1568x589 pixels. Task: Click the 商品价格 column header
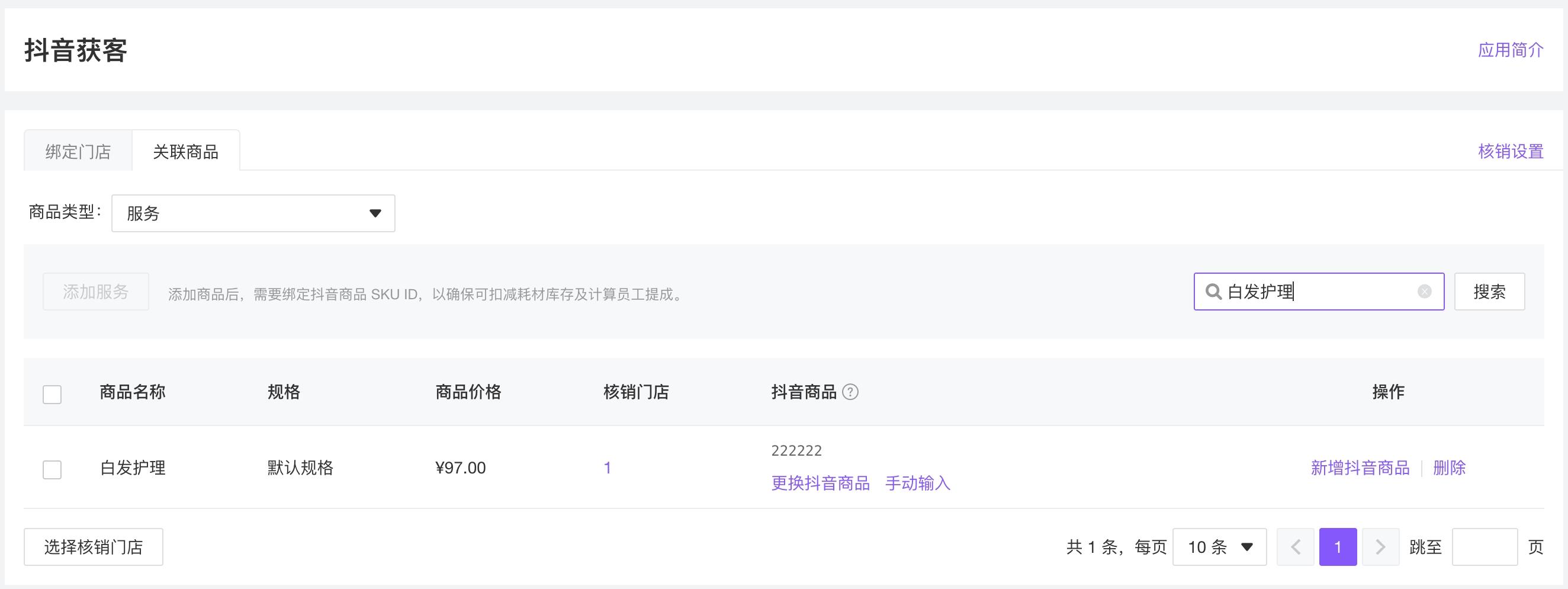(x=469, y=392)
